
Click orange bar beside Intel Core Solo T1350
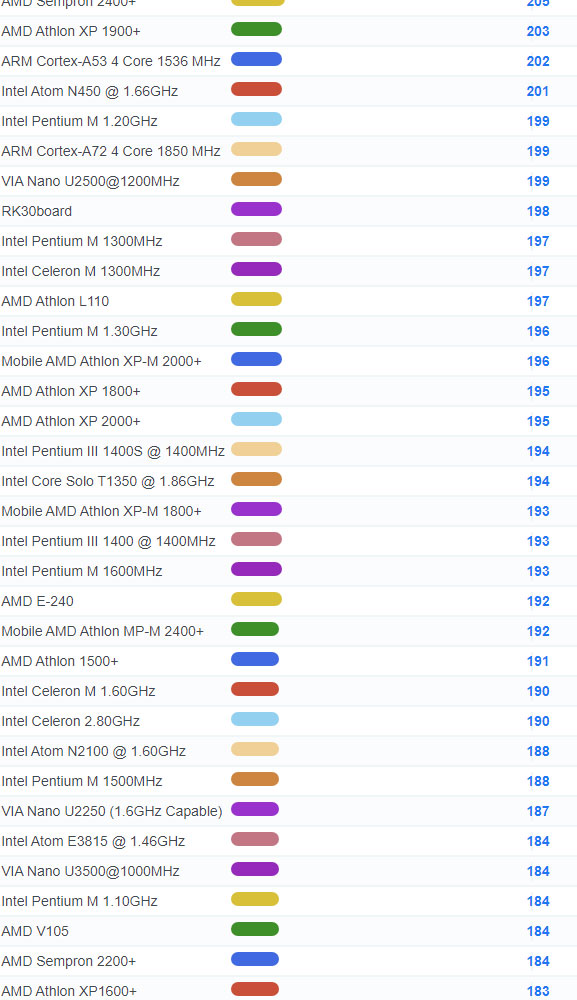(256, 478)
